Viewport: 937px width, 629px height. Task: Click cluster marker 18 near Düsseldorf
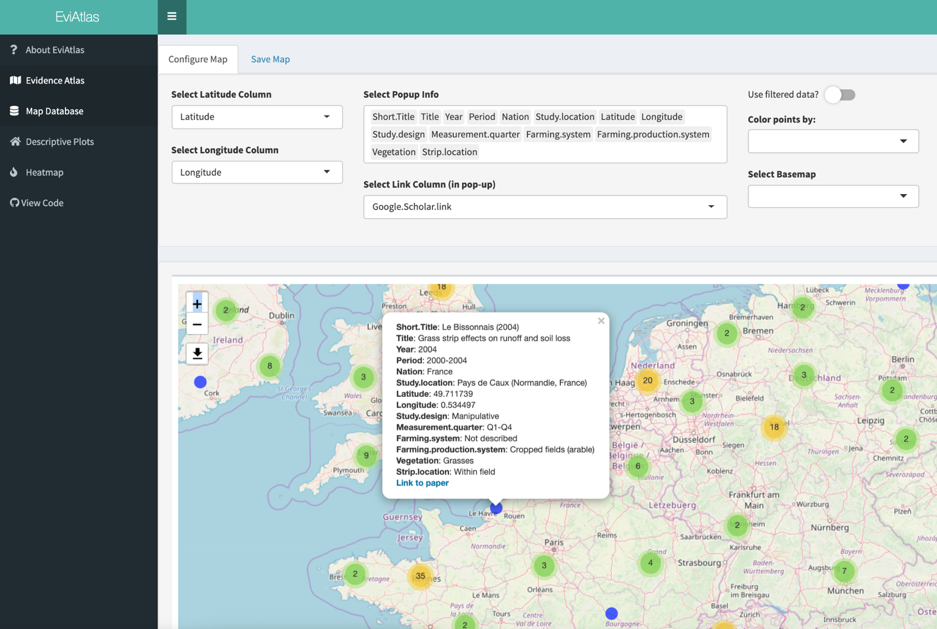pos(774,427)
